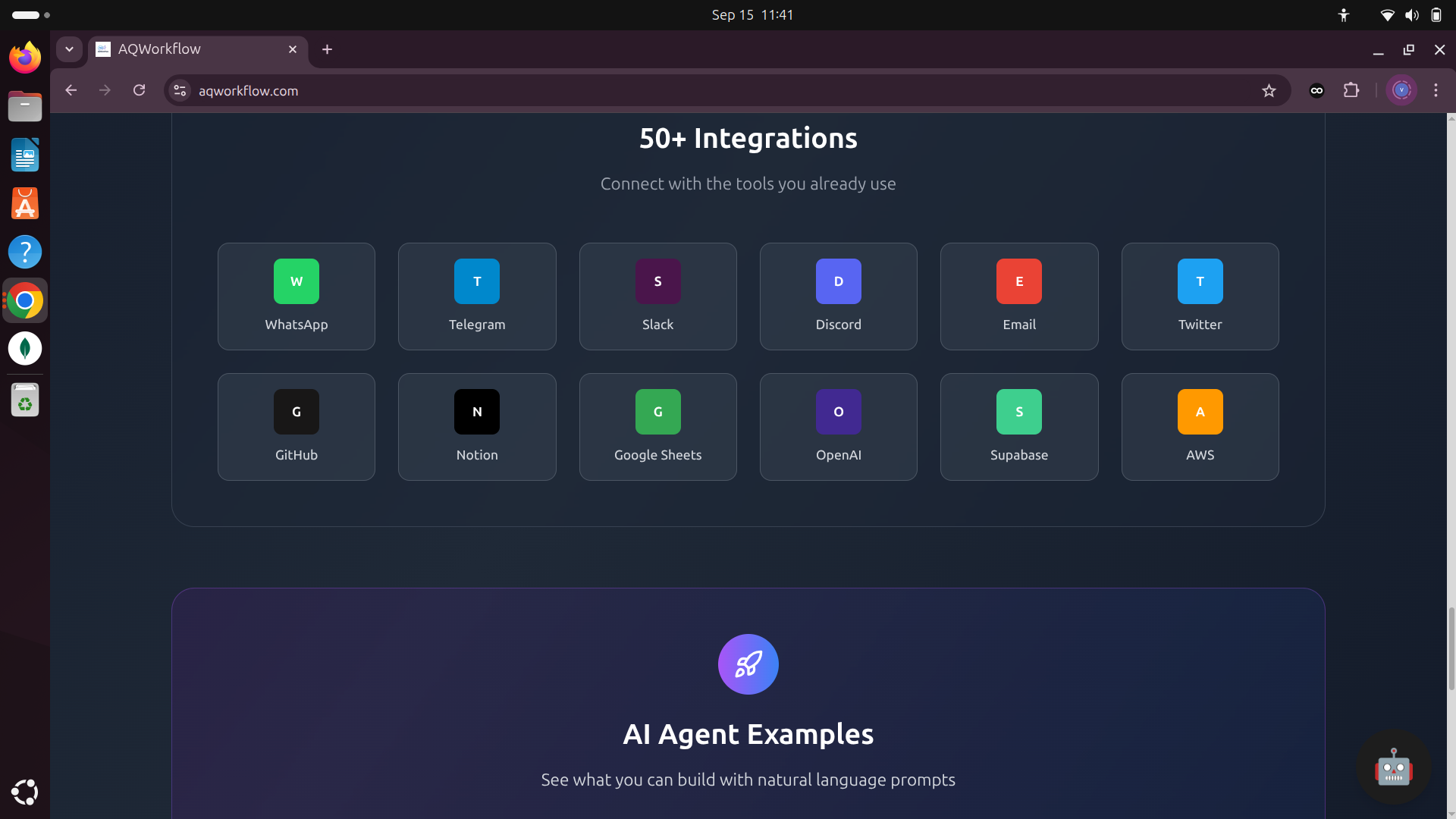The image size is (1456, 819).
Task: Click the rocket icon above AI Agent Examples
Action: point(748,664)
